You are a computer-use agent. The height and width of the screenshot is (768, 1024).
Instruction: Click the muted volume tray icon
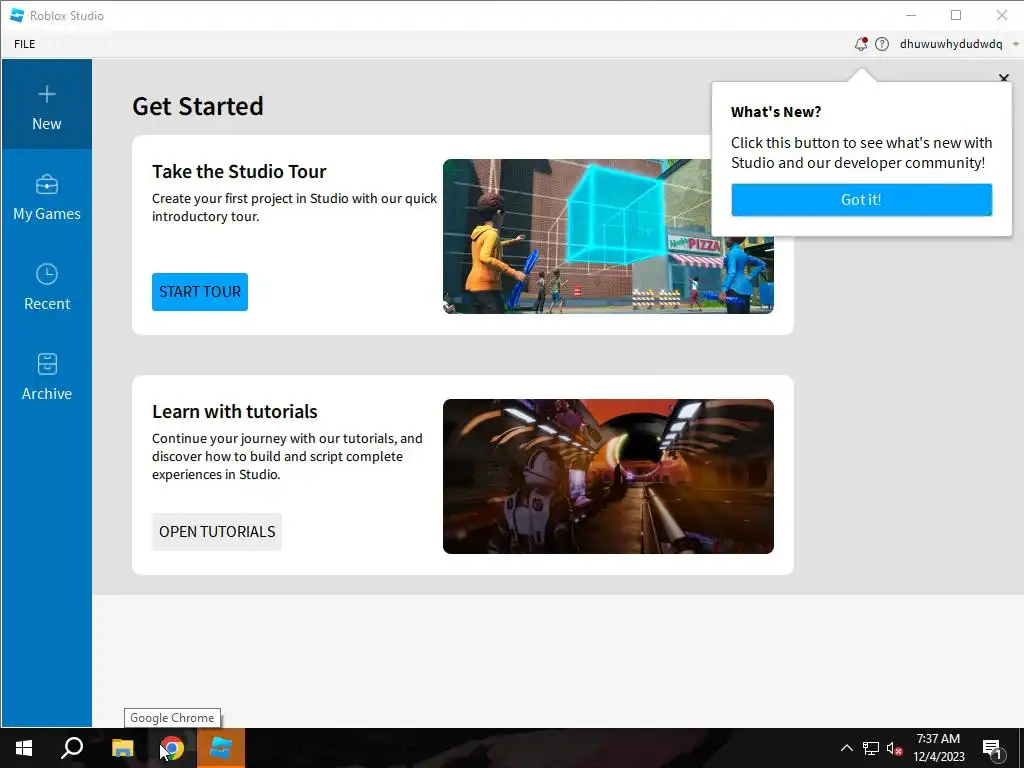tap(895, 748)
